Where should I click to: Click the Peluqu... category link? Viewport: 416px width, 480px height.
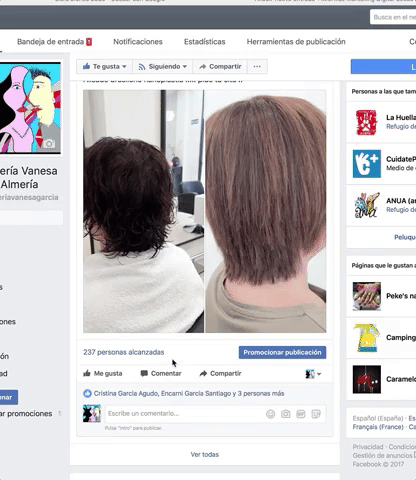click(405, 237)
